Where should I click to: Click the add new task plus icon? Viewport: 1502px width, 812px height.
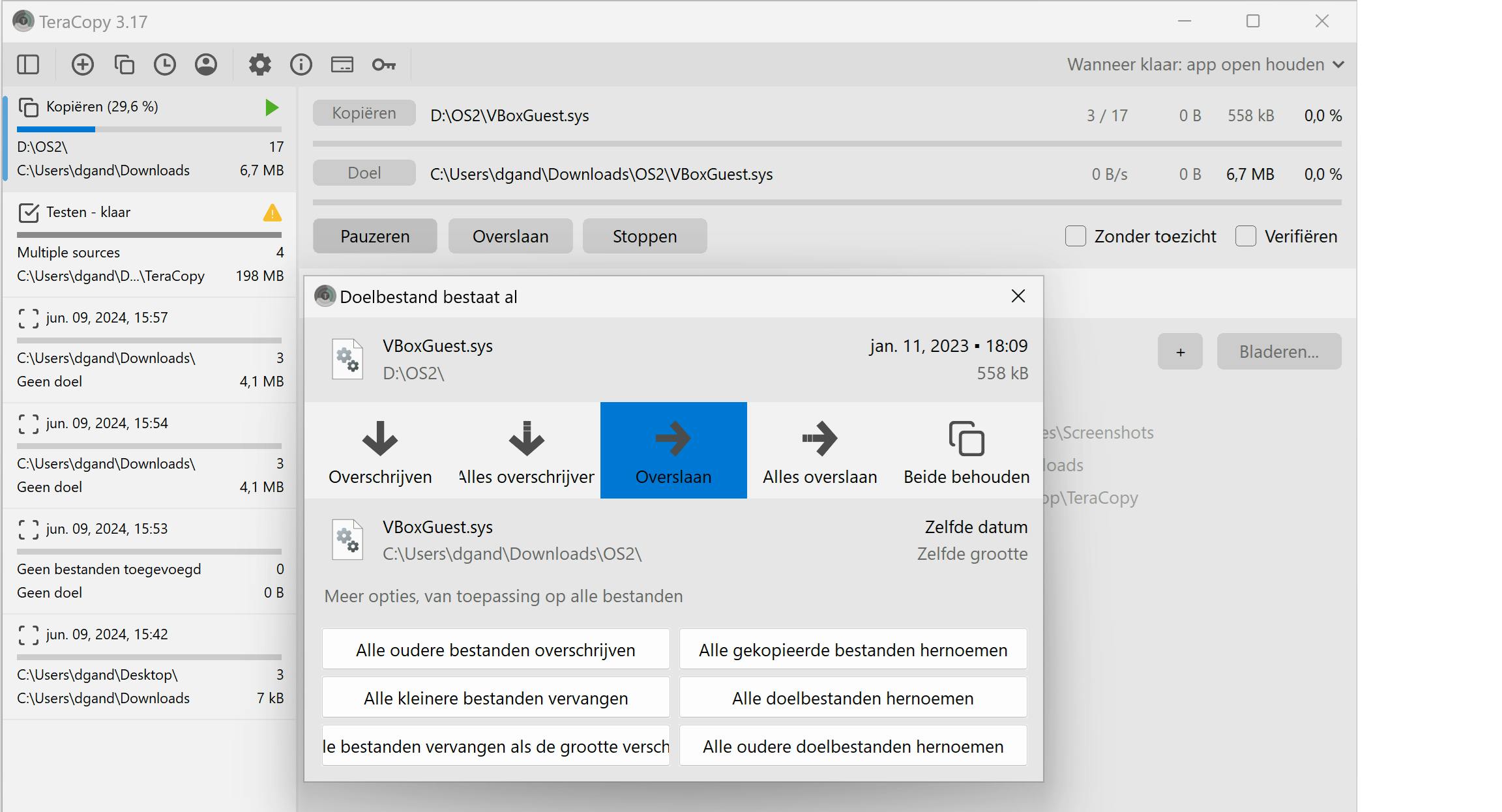[83, 65]
